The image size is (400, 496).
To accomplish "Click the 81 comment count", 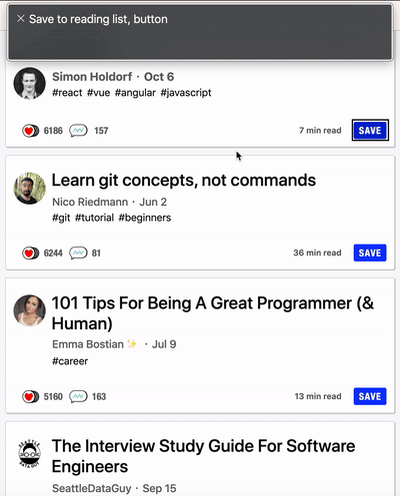I will [96, 253].
